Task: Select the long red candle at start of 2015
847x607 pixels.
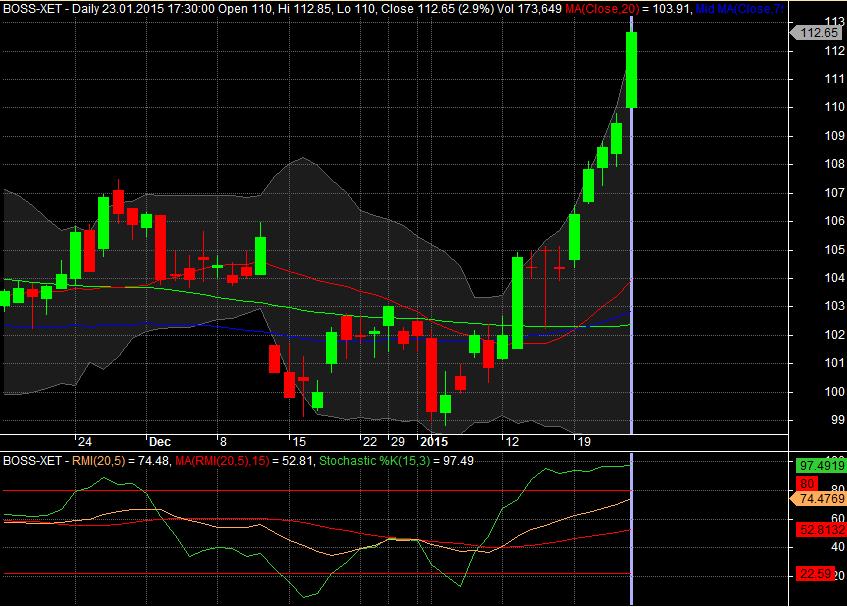Action: coord(431,375)
